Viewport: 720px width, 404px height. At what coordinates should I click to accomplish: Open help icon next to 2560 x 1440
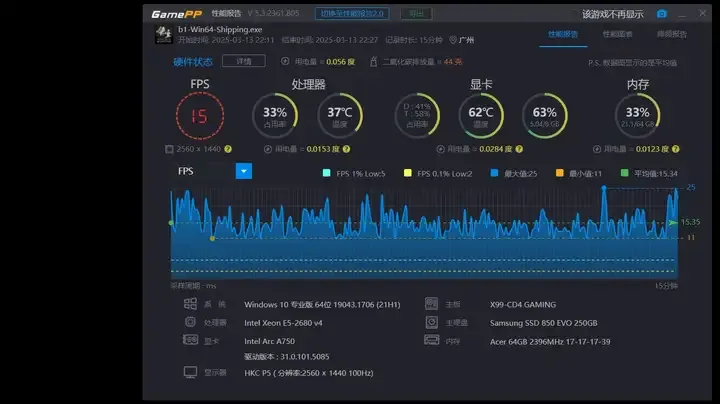tap(228, 149)
